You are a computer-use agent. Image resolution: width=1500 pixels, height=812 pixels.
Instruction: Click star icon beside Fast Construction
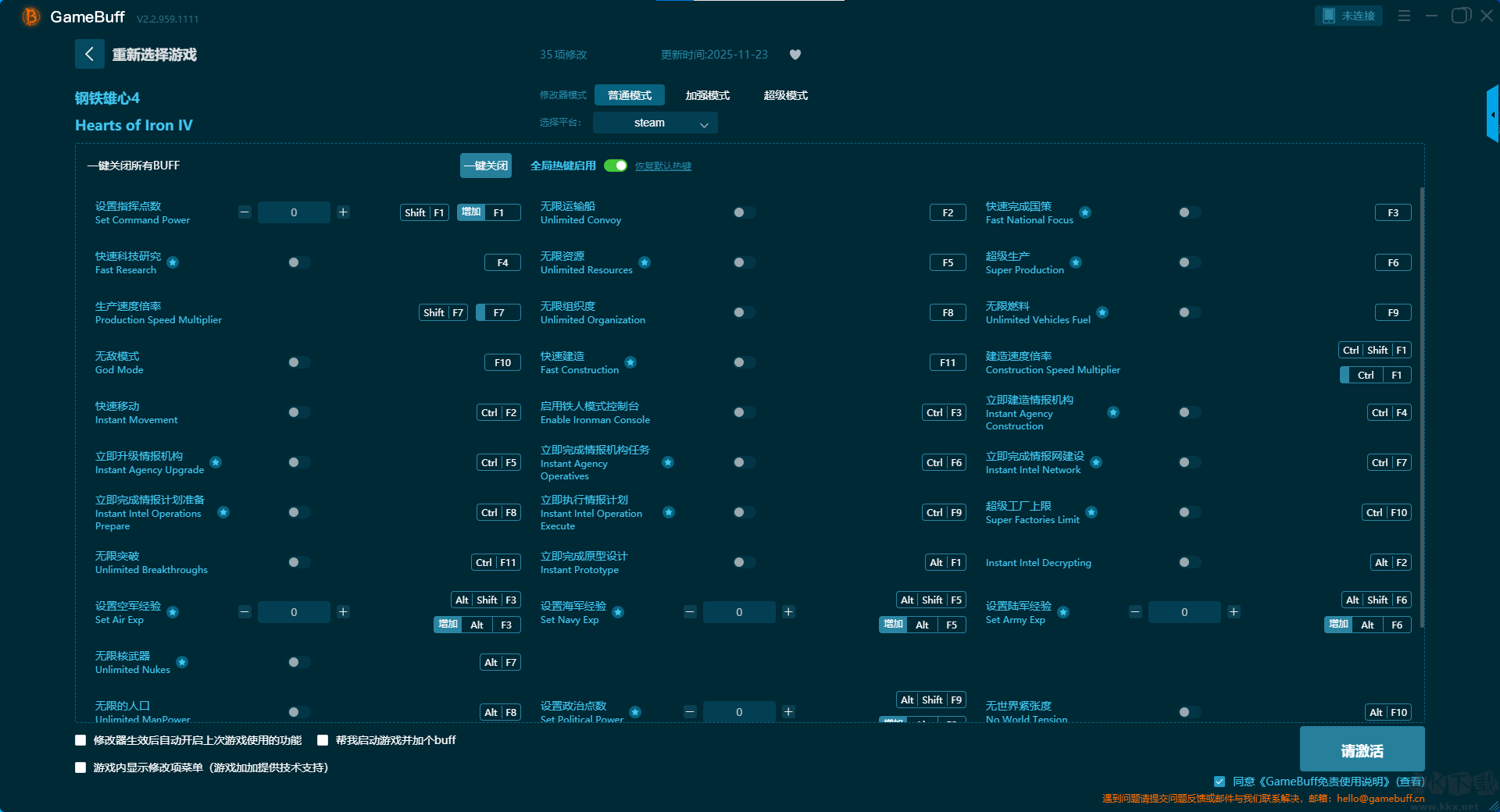point(630,362)
